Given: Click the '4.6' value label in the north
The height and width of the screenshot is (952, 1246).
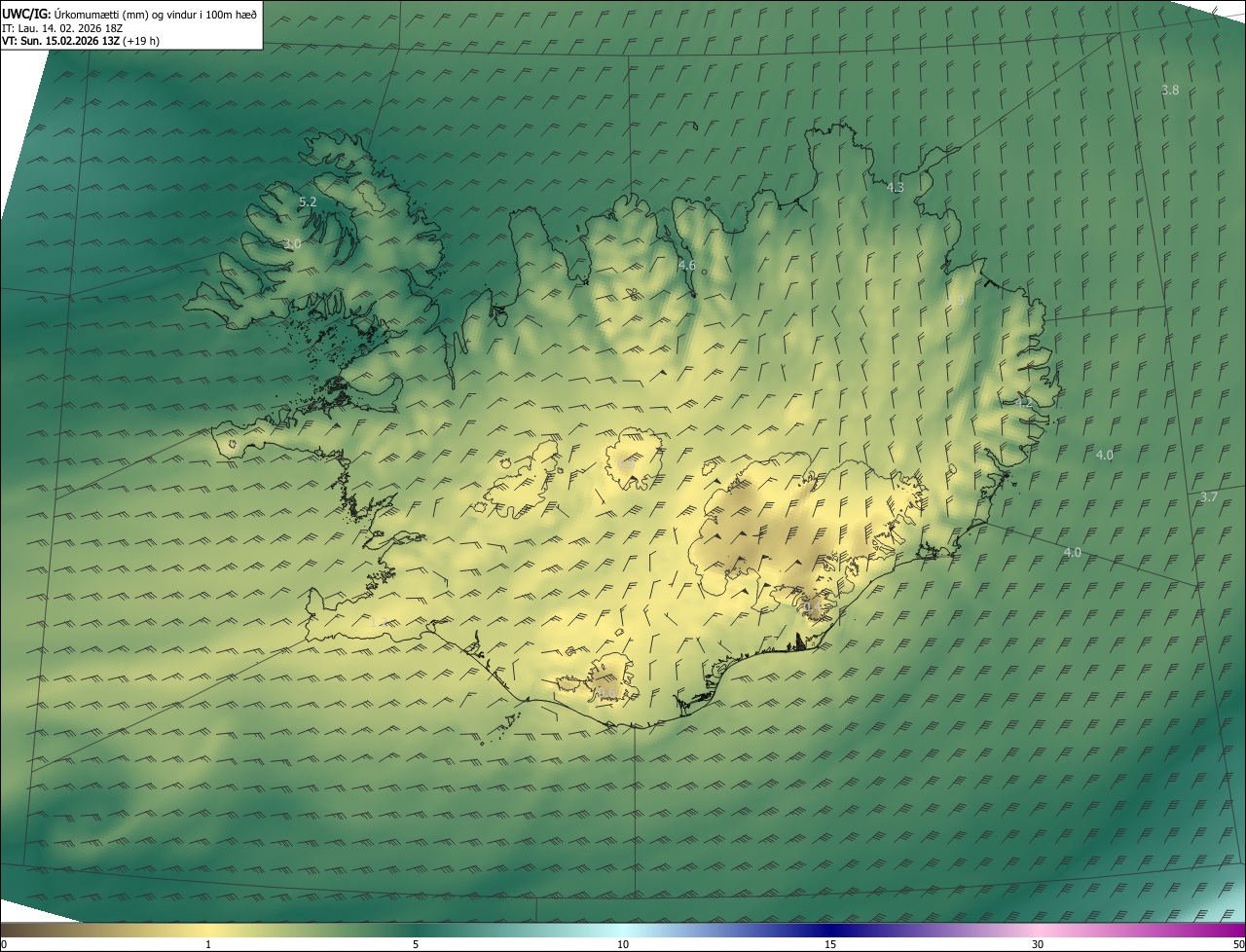Looking at the screenshot, I should tap(686, 265).
